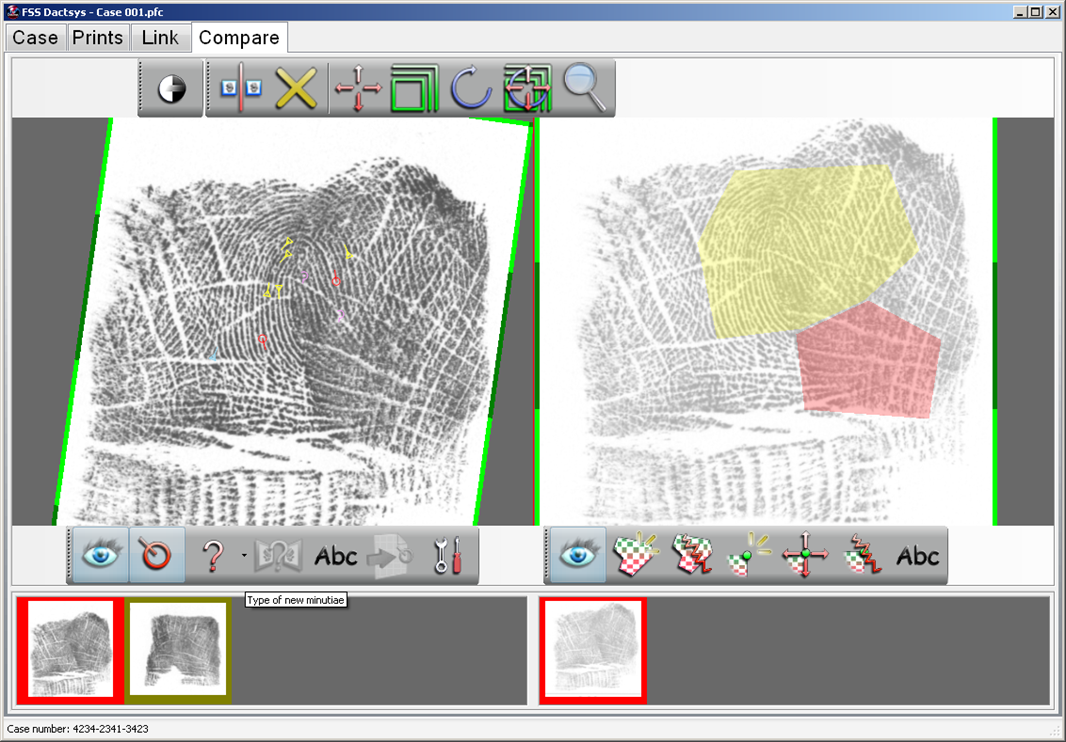1066x742 pixels.
Task: Click the case number status bar text
Action: 78,728
